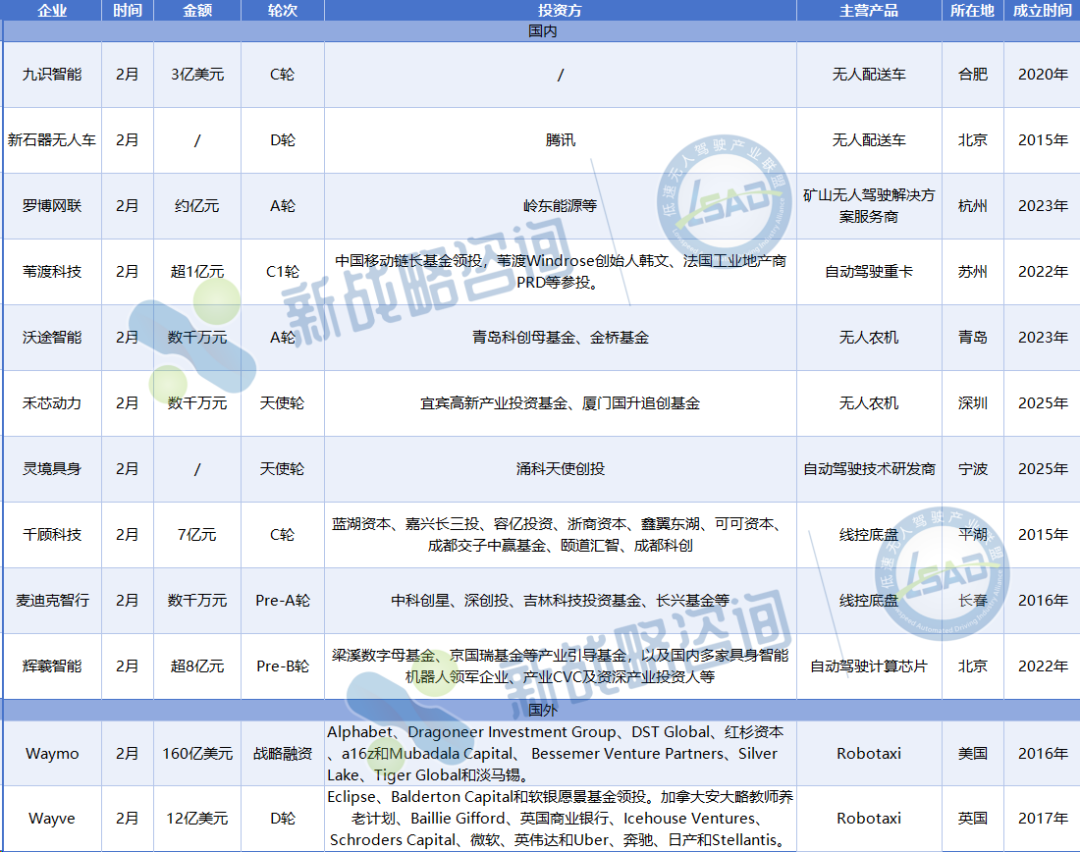Select the 160亿美元 amount cell

tap(197, 753)
